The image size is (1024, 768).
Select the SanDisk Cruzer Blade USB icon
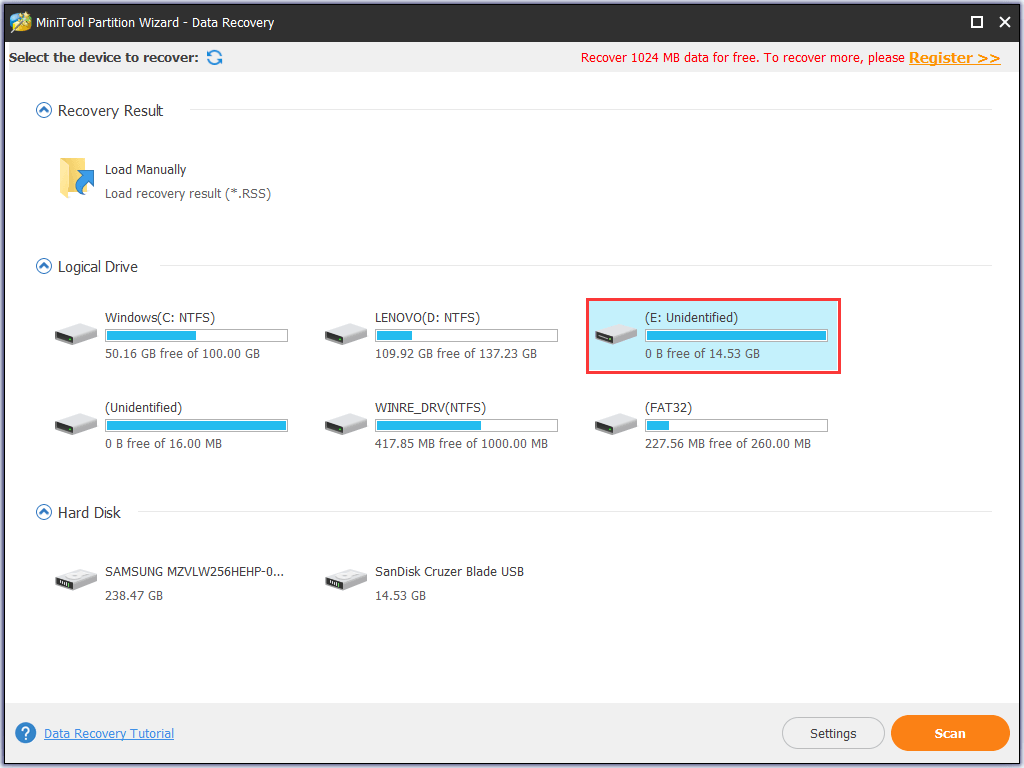(345, 579)
